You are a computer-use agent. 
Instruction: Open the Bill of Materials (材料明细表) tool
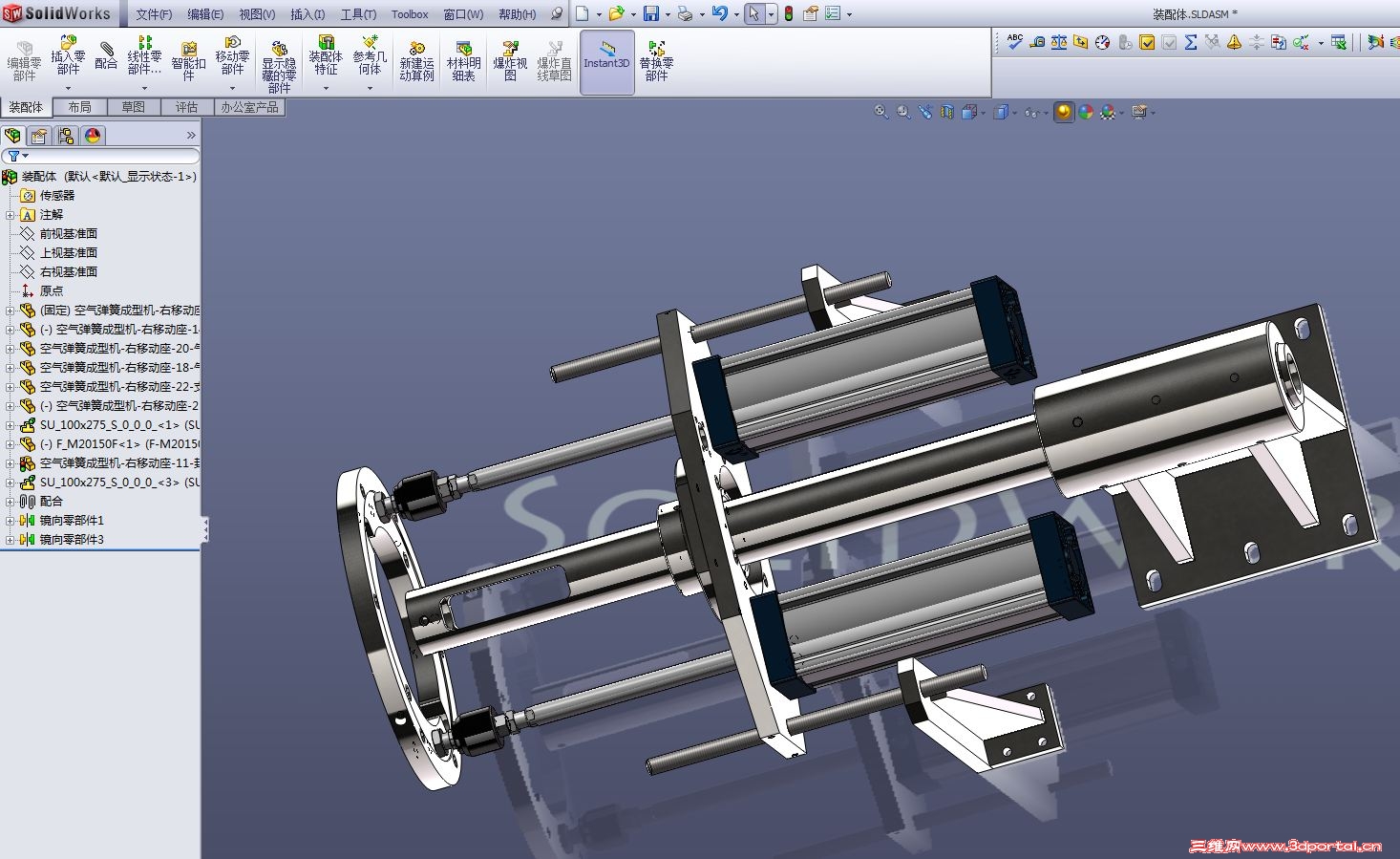463,61
